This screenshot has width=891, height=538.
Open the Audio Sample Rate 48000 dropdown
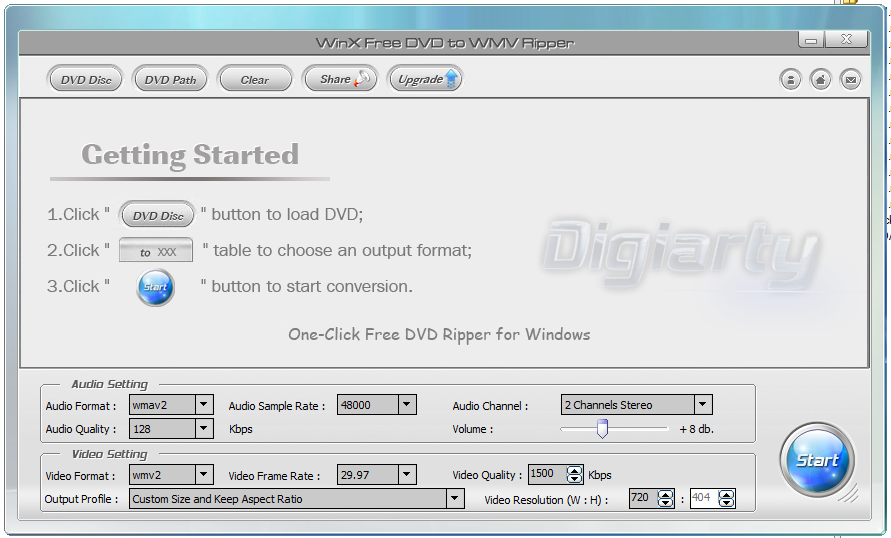coord(407,404)
